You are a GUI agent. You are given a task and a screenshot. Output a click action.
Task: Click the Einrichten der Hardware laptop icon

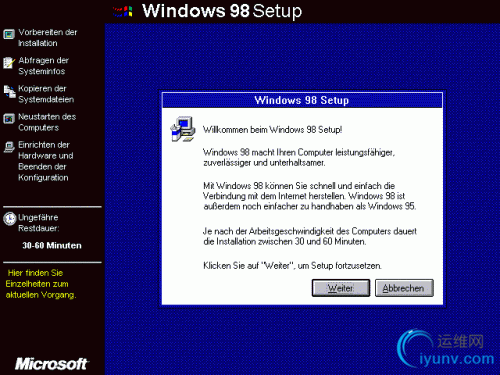pos(9,147)
